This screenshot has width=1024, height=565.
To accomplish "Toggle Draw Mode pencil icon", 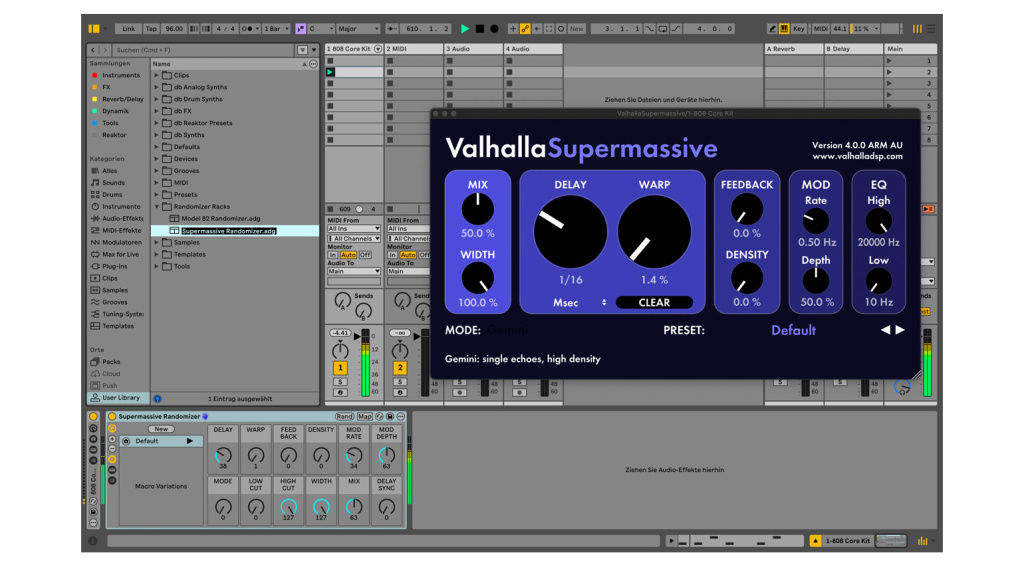I will pyautogui.click(x=772, y=29).
